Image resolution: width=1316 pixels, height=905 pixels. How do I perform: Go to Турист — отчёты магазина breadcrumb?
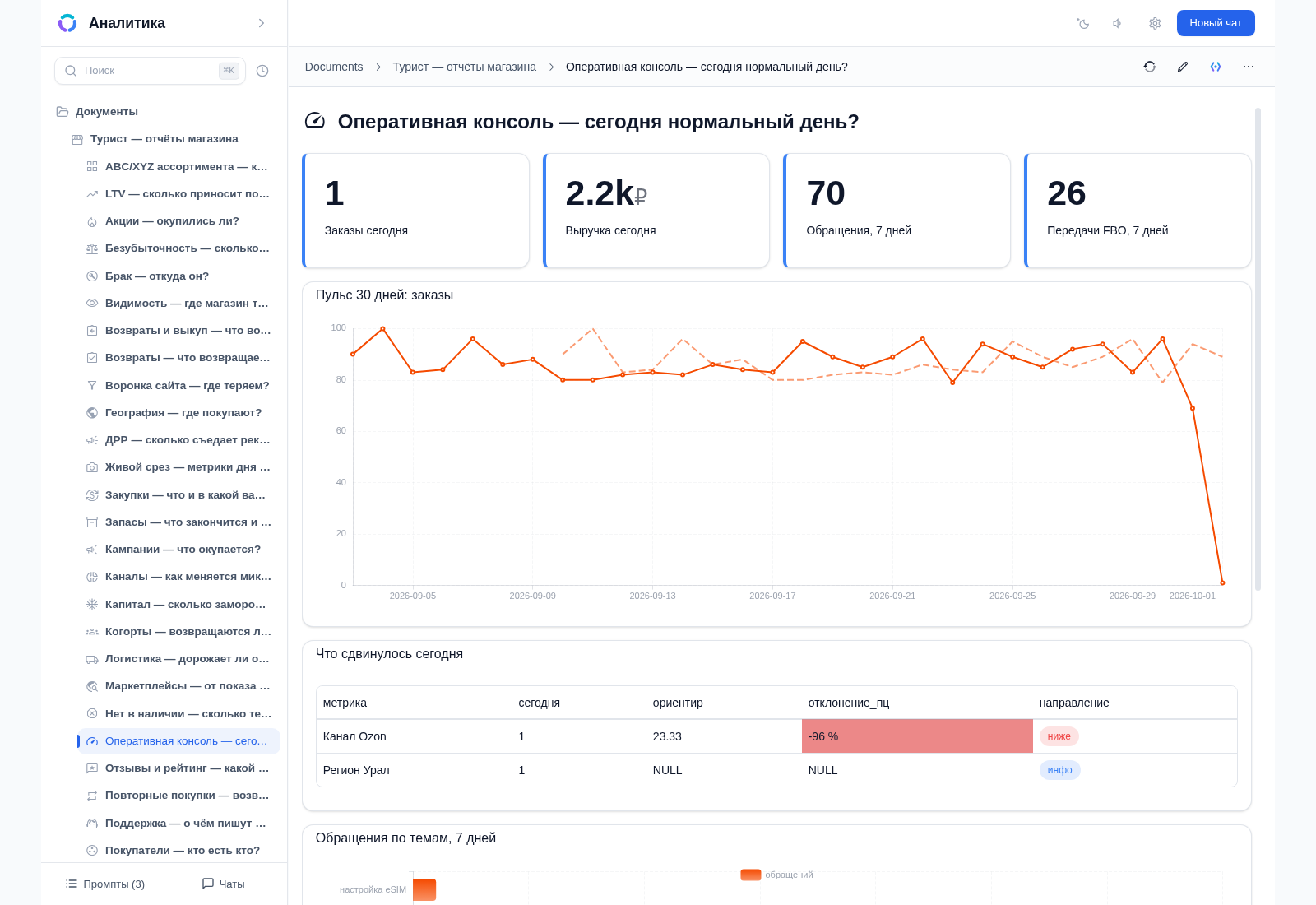[464, 67]
